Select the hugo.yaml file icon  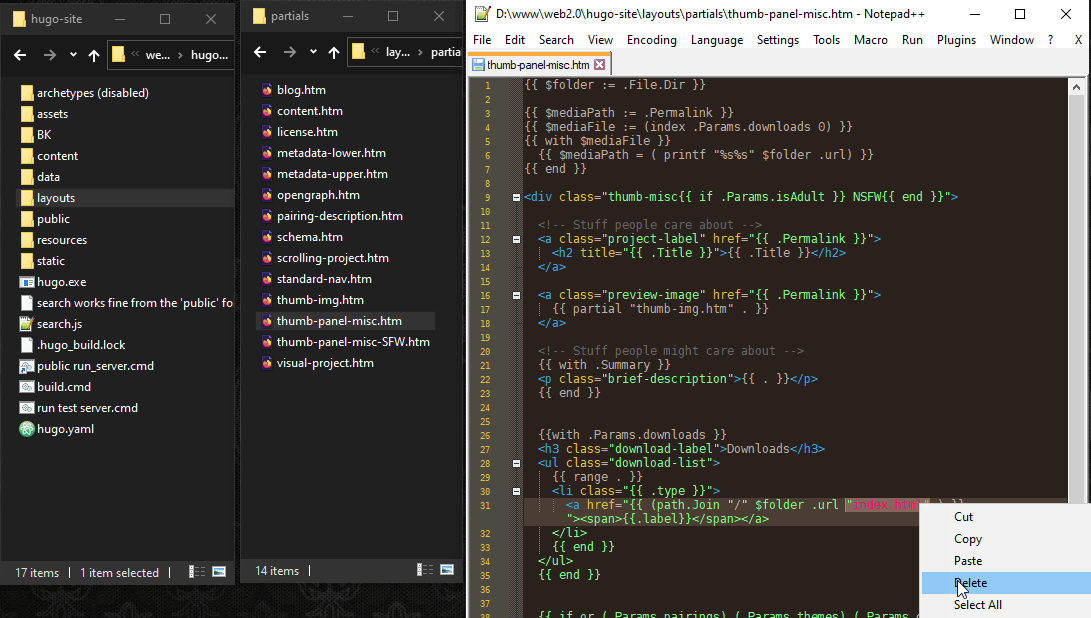(27, 429)
